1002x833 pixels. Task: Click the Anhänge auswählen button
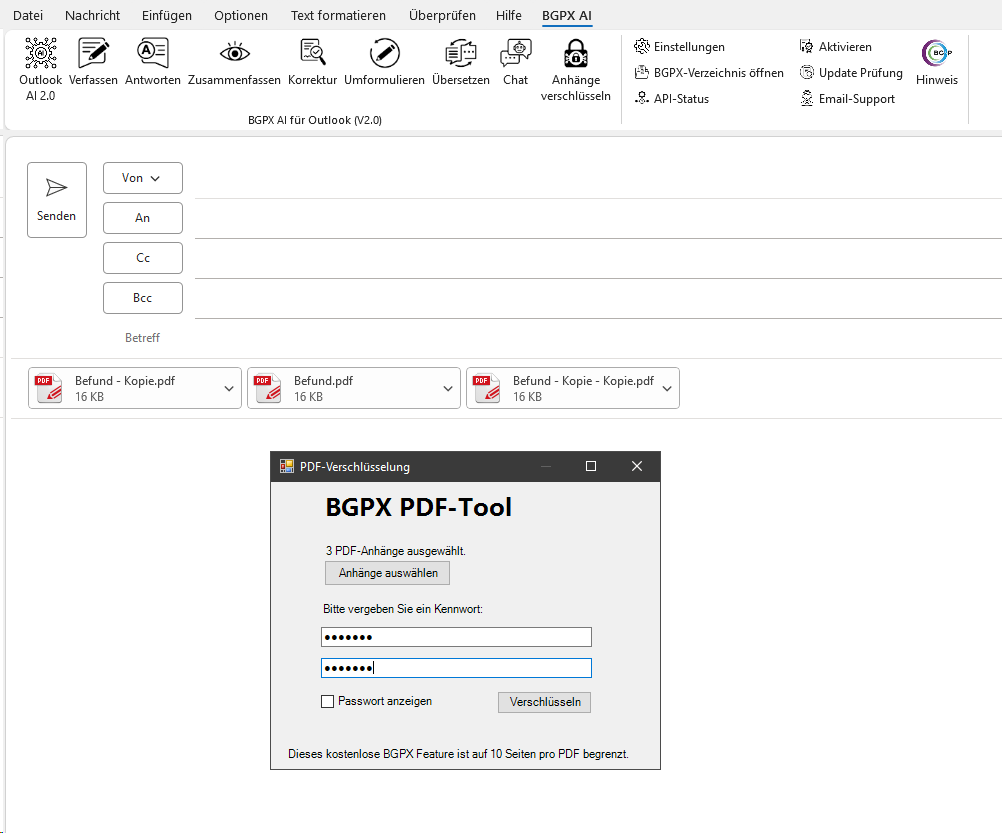coord(388,573)
